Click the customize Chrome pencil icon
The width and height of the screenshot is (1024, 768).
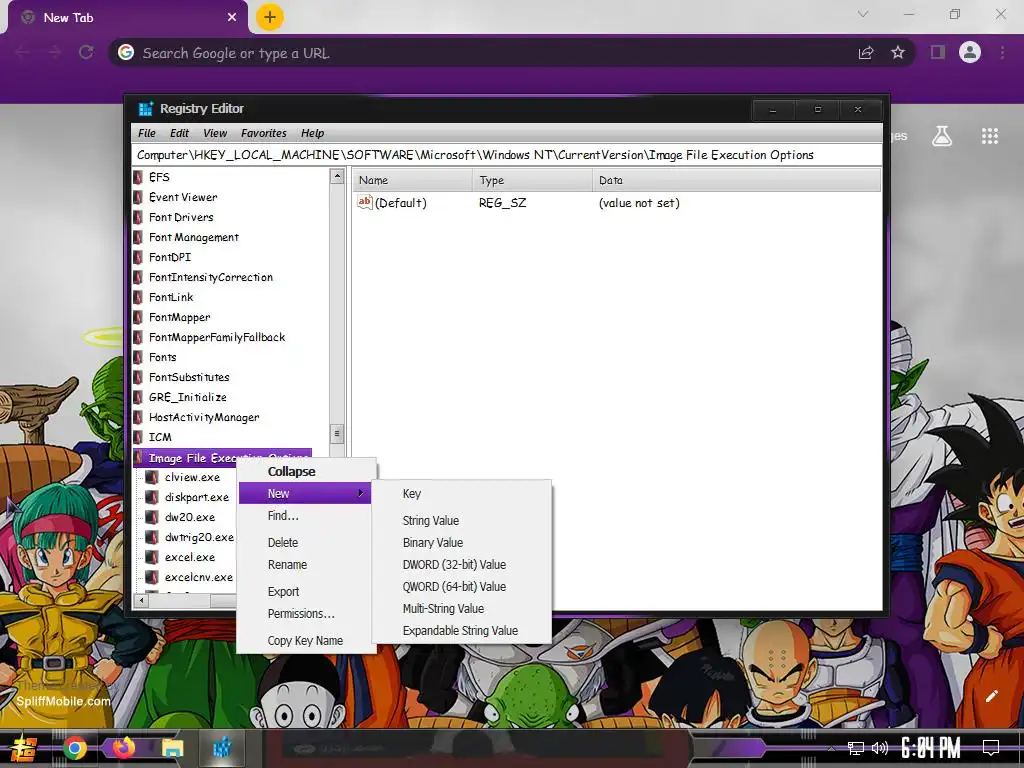click(x=991, y=696)
